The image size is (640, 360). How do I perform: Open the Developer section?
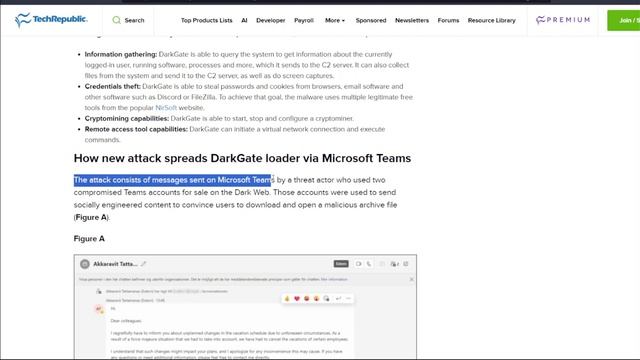point(271,20)
